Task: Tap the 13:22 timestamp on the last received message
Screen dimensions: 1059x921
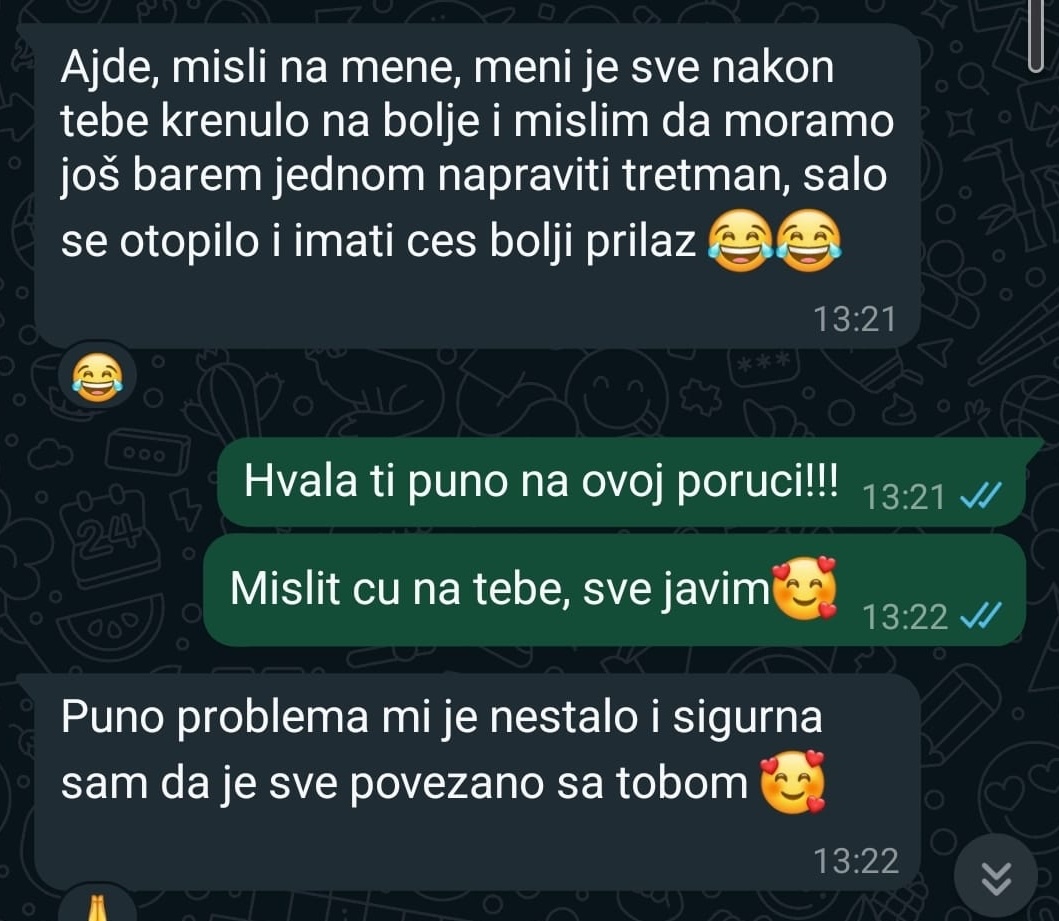Action: [856, 861]
